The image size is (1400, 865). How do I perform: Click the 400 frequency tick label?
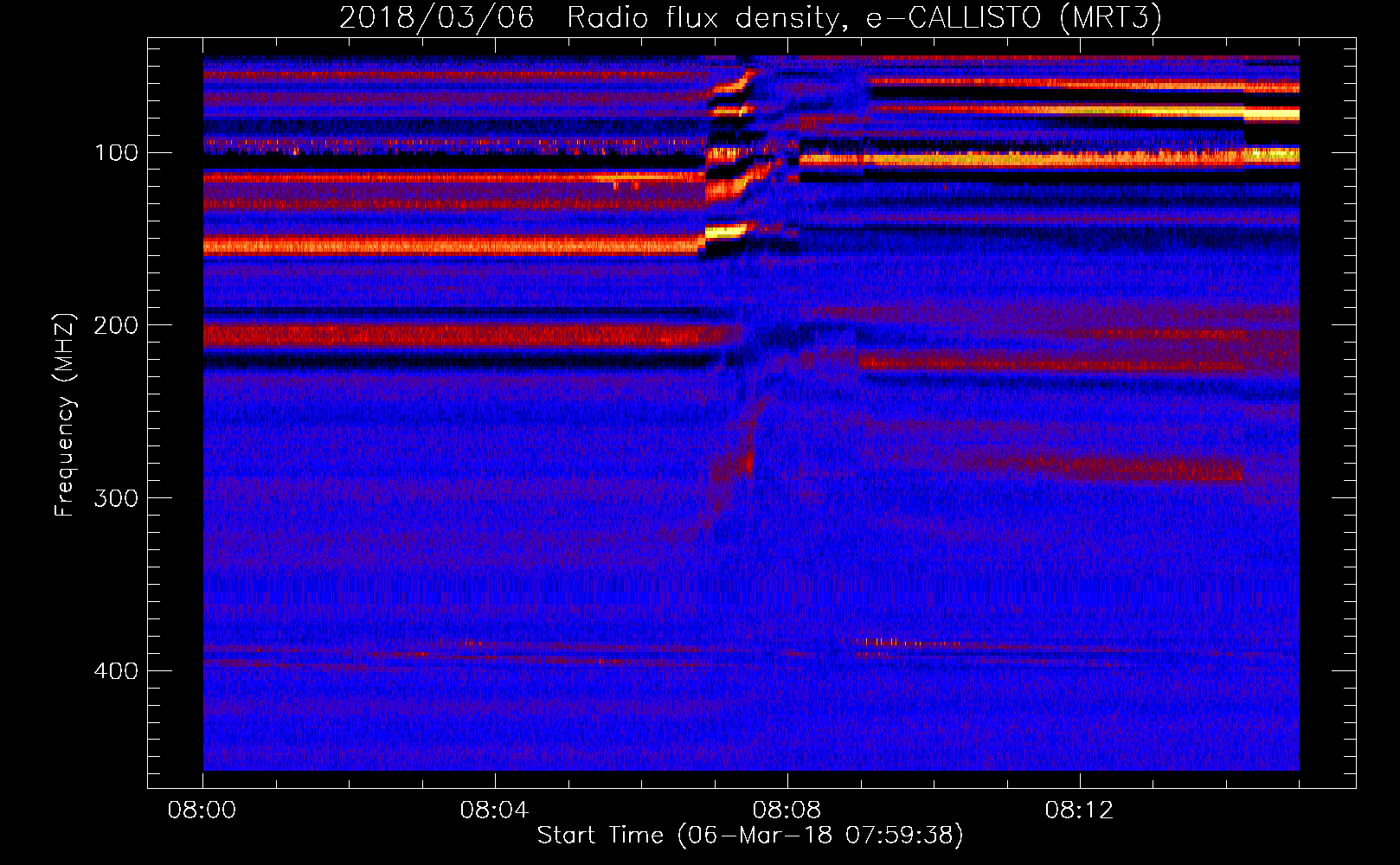tap(116, 671)
